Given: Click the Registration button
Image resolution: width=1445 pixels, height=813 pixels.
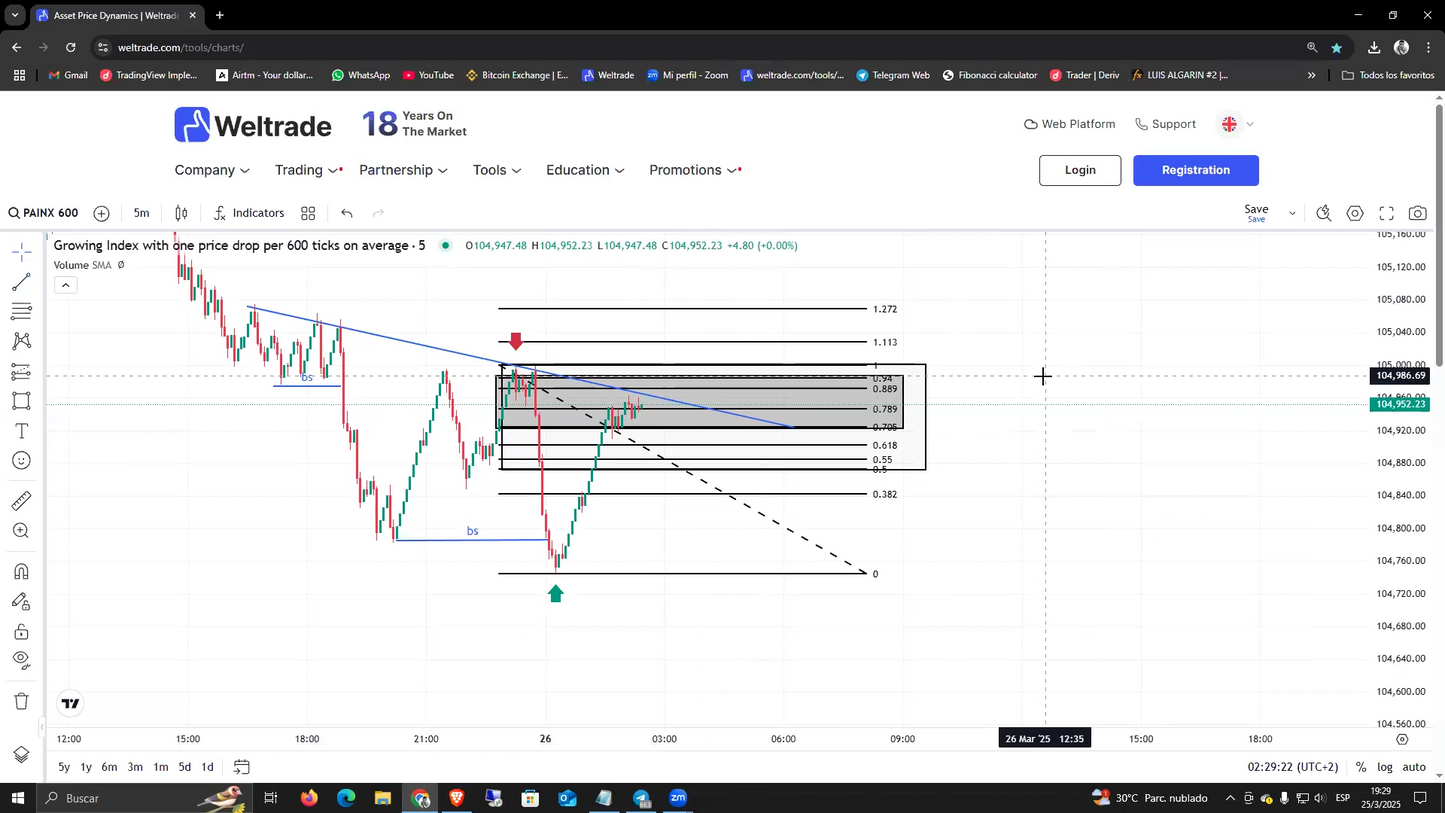Looking at the screenshot, I should [x=1195, y=170].
